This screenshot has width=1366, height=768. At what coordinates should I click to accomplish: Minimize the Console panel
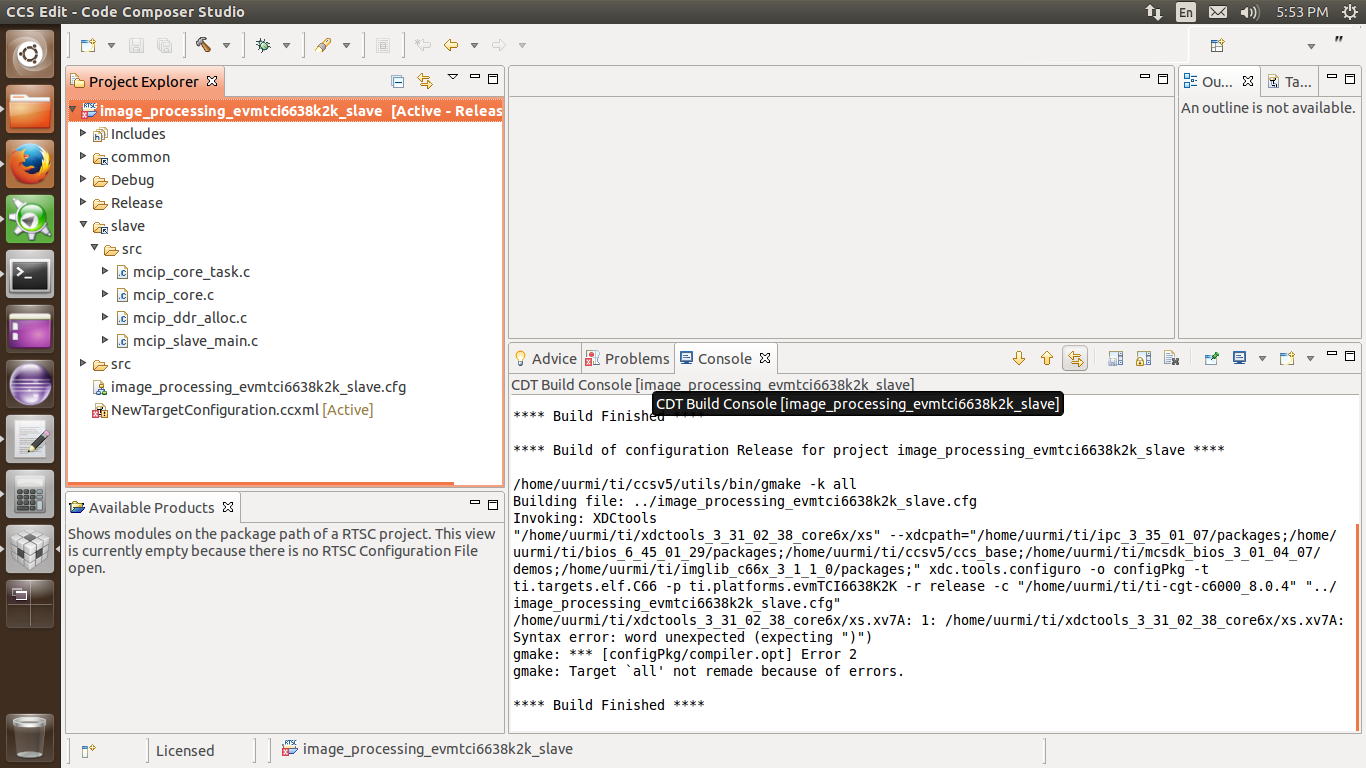tap(1331, 354)
